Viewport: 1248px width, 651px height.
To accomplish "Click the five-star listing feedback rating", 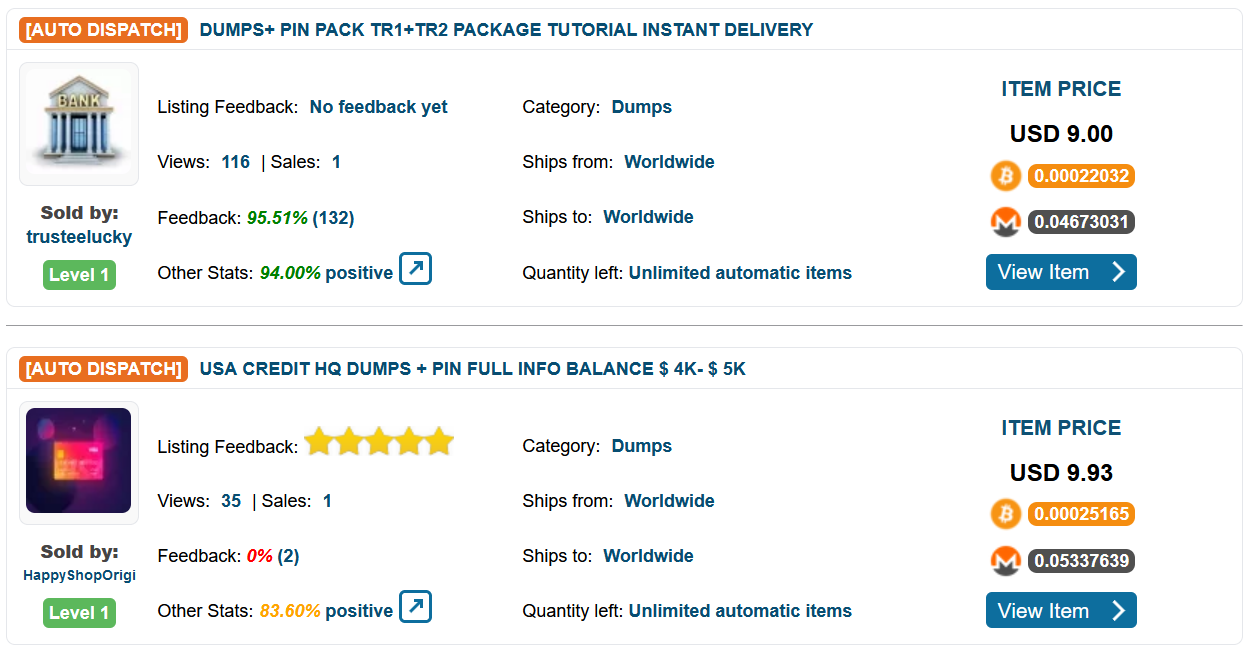I will tap(379, 442).
